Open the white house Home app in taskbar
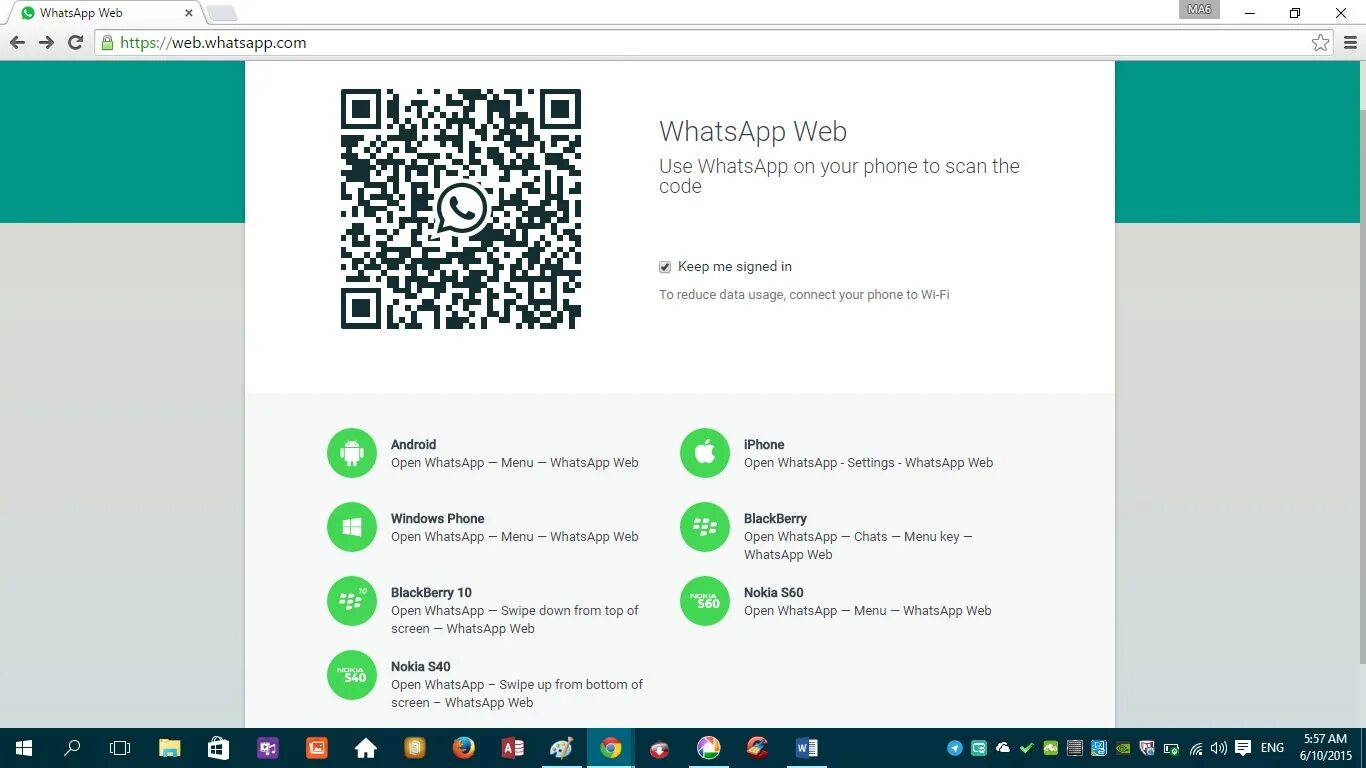This screenshot has width=1366, height=768. (365, 748)
